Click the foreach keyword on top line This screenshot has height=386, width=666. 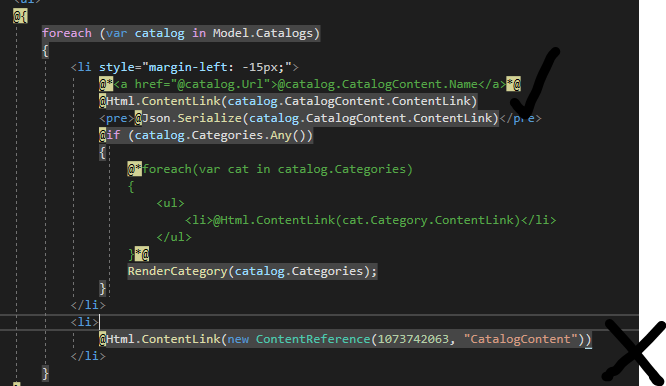coord(67,33)
